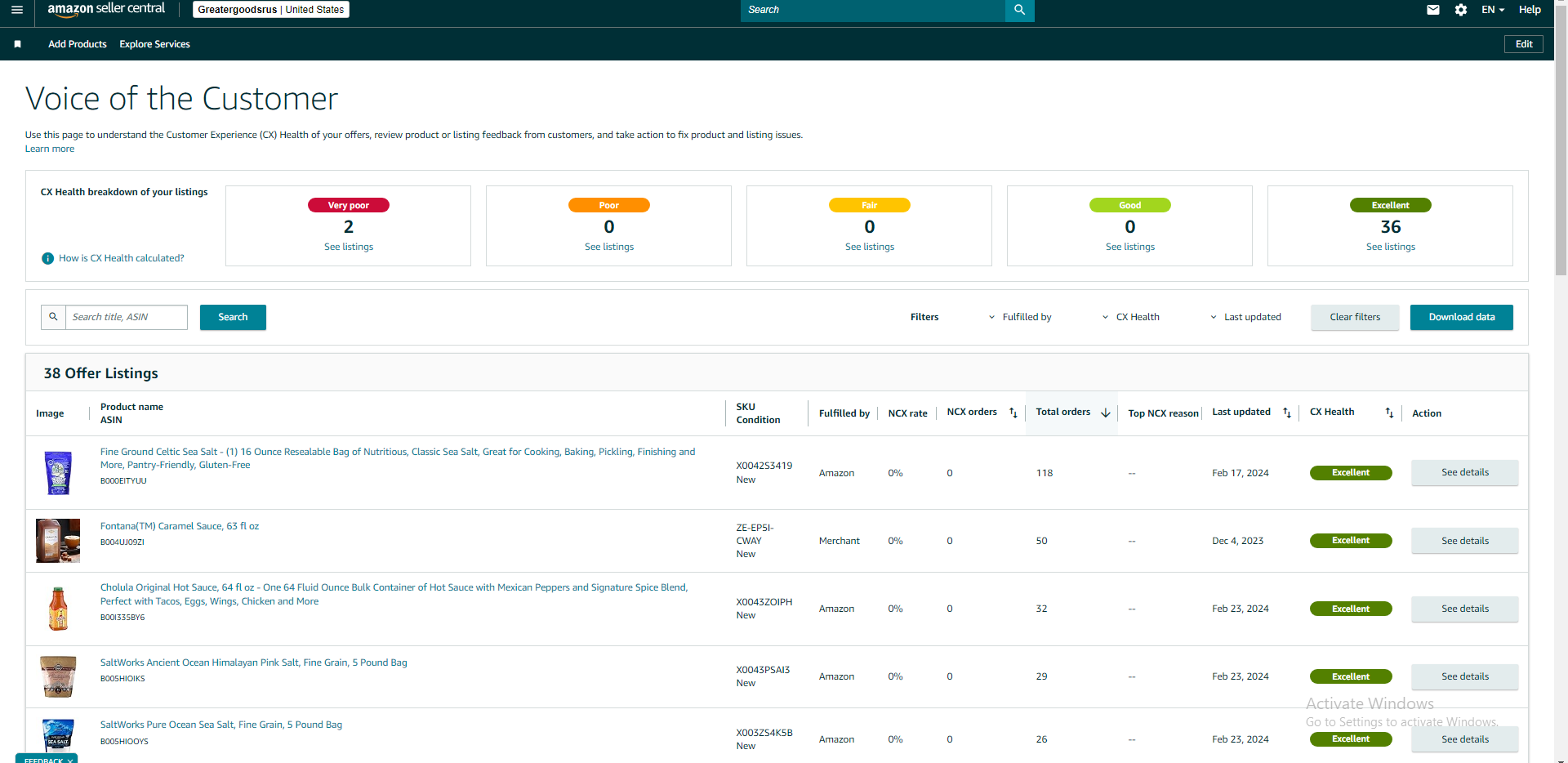Viewport: 1568px width, 763px height.
Task: Click the ASIN B004UJ09ZI text
Action: (x=122, y=542)
